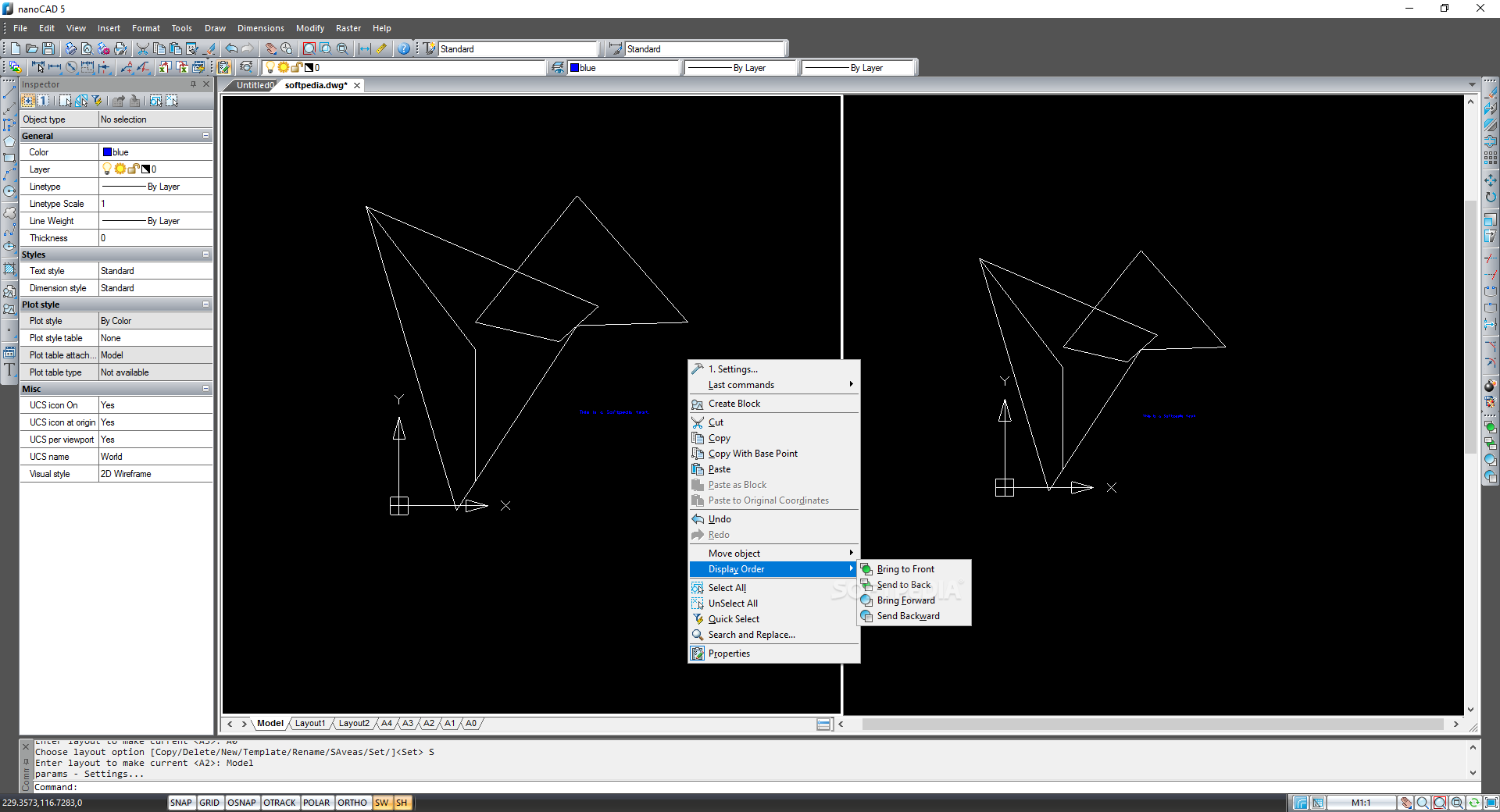The width and height of the screenshot is (1500, 812).
Task: Click the Zoom window red-frame magnifier icon
Action: pos(309,48)
